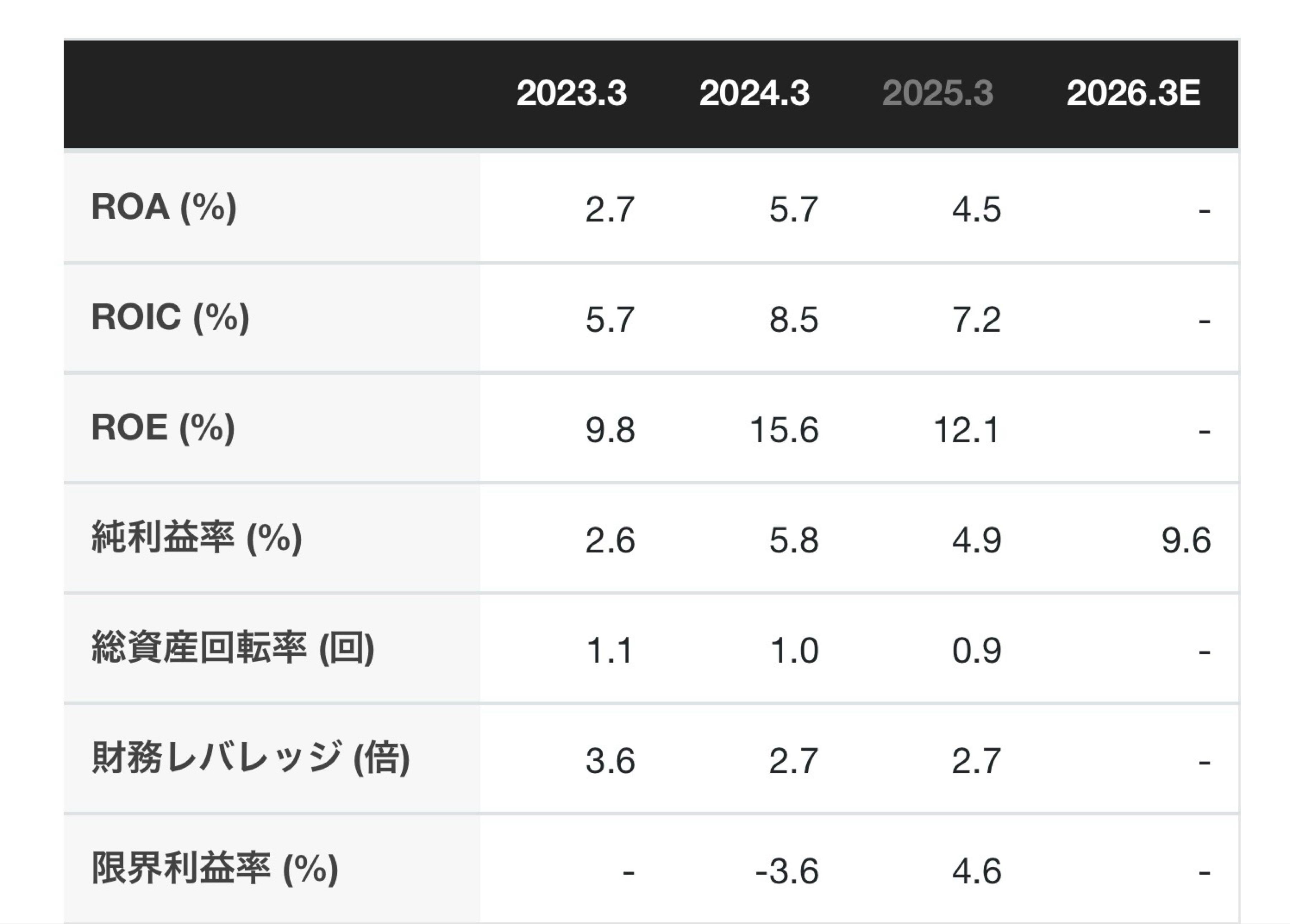The image size is (1290, 924).
Task: Click the ROE (%) row label
Action: (163, 428)
